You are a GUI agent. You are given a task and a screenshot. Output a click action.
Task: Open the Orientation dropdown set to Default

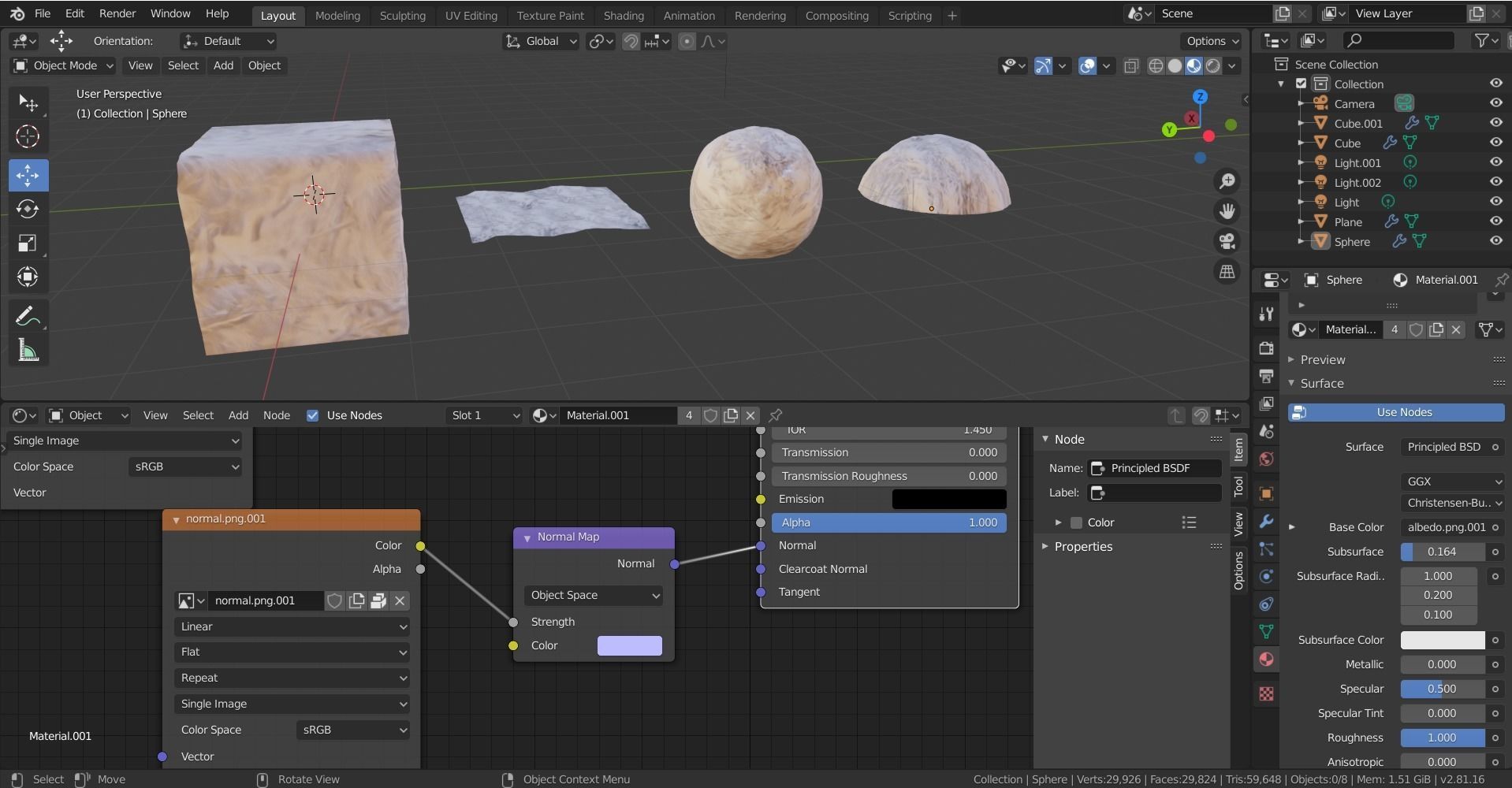[227, 41]
